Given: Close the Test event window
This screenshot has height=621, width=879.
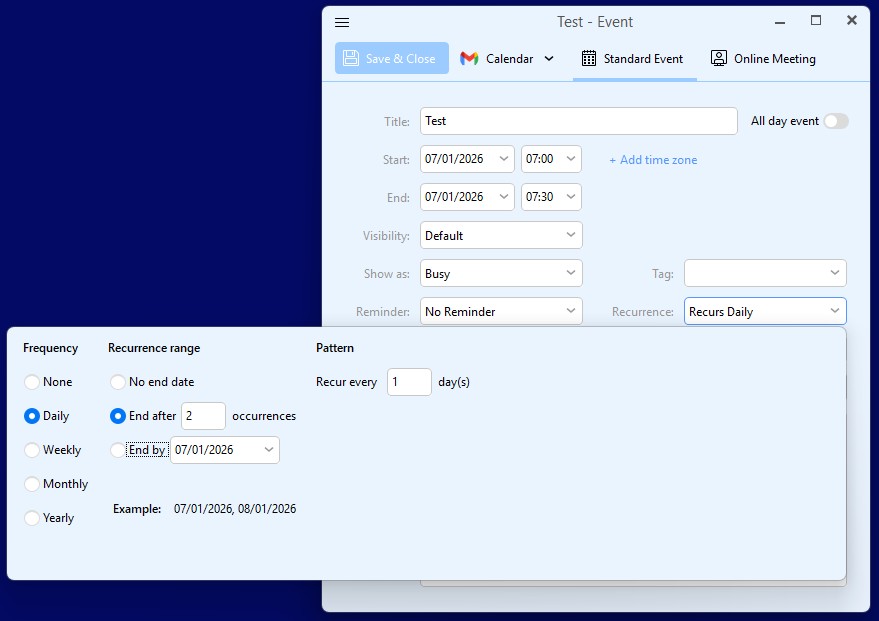Looking at the screenshot, I should coord(852,21).
